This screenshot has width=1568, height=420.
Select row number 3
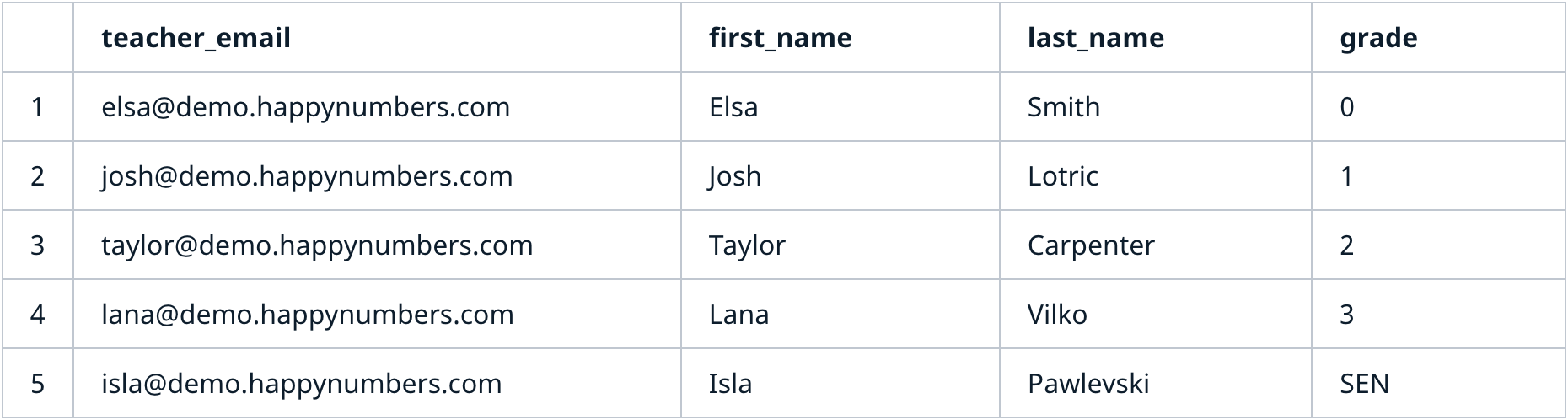point(37,245)
